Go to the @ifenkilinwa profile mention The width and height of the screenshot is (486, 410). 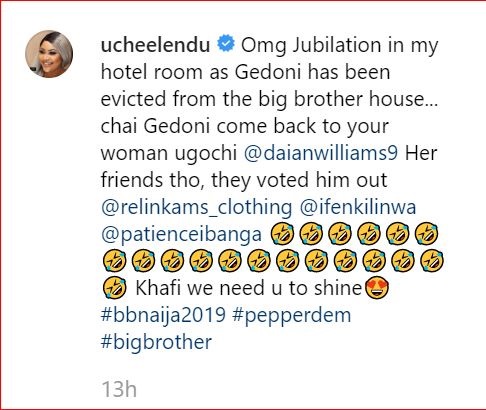pyautogui.click(x=358, y=207)
